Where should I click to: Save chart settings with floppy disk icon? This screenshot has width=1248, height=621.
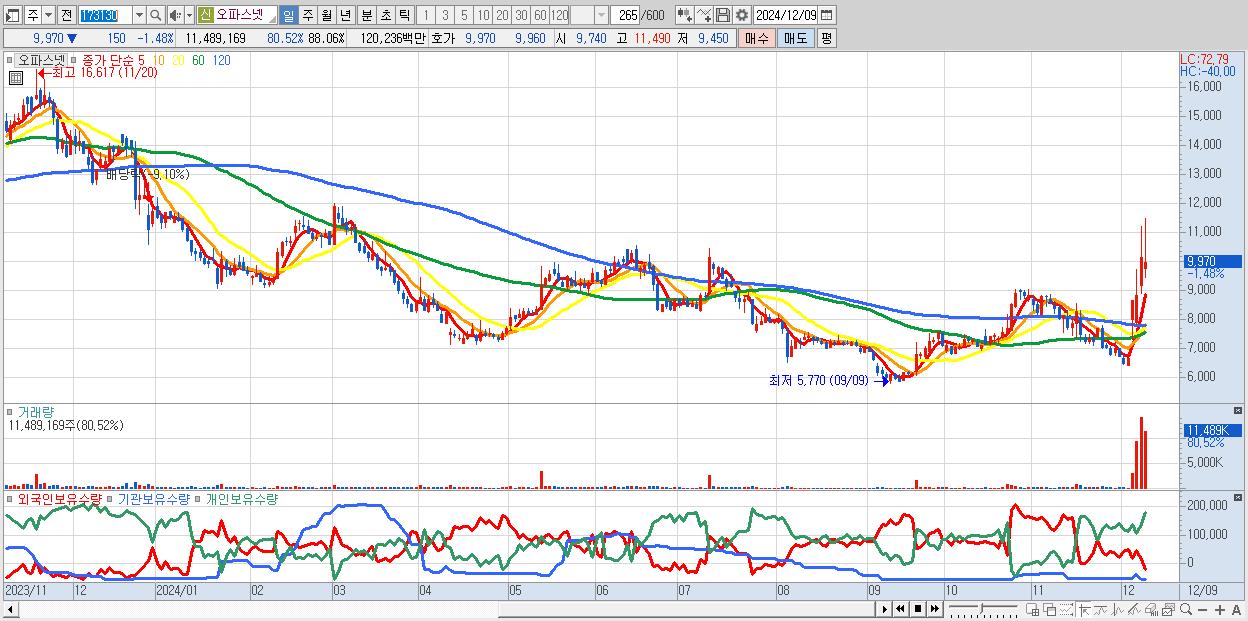pos(723,15)
